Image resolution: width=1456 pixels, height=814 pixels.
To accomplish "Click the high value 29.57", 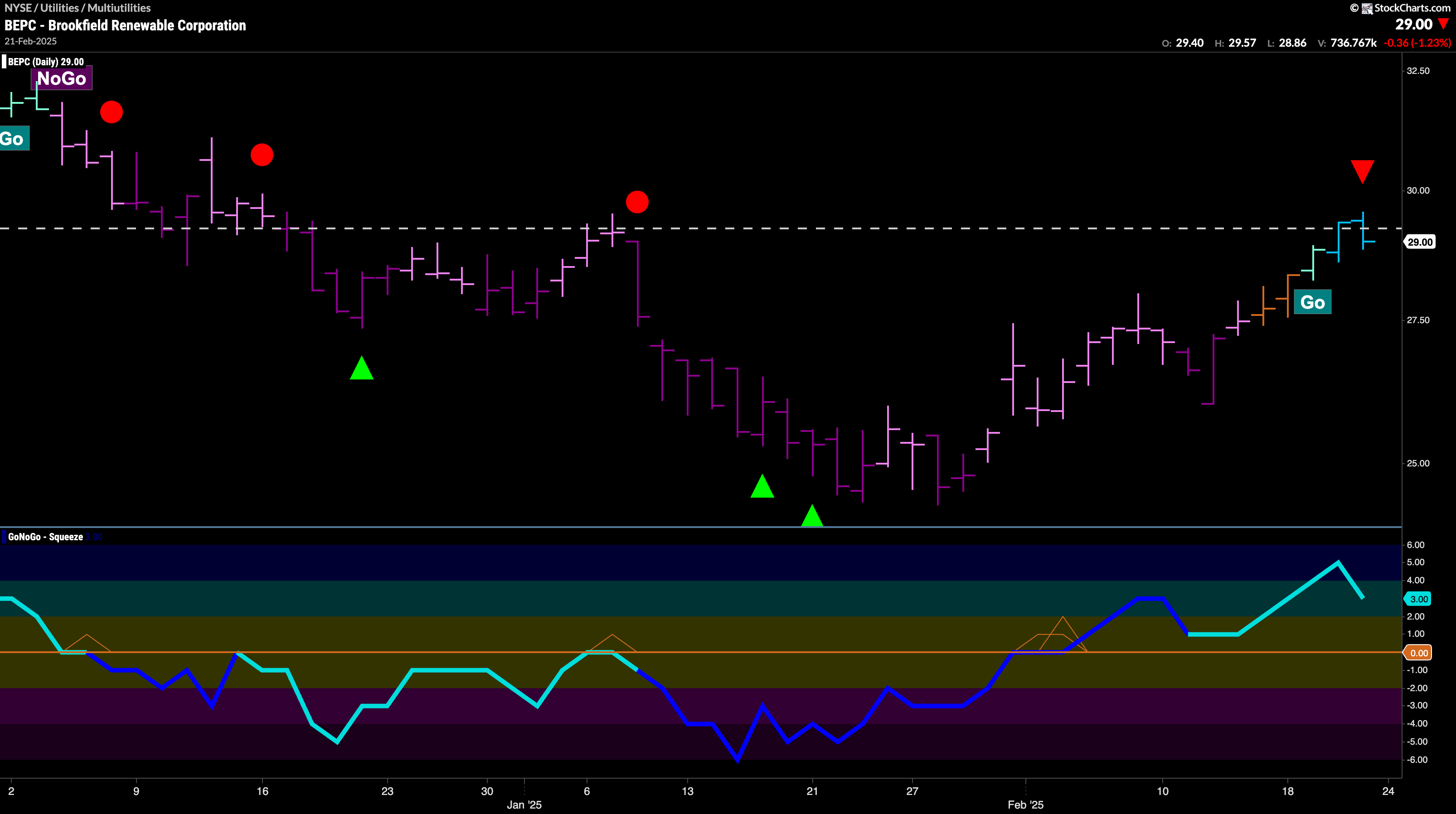I will coord(1242,43).
